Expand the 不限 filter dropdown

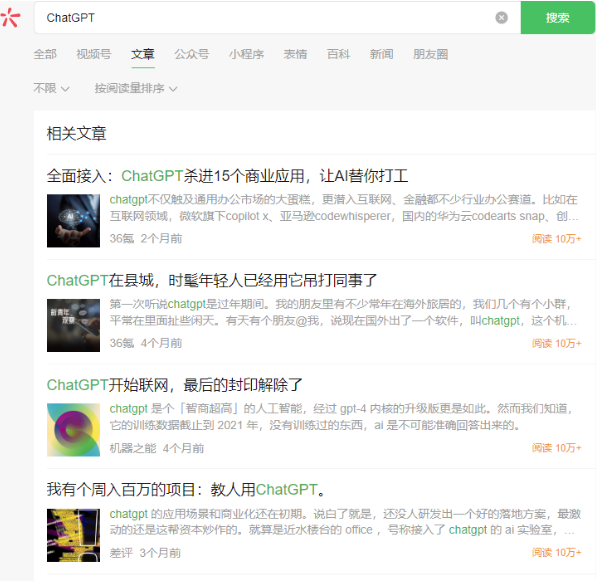click(x=51, y=88)
